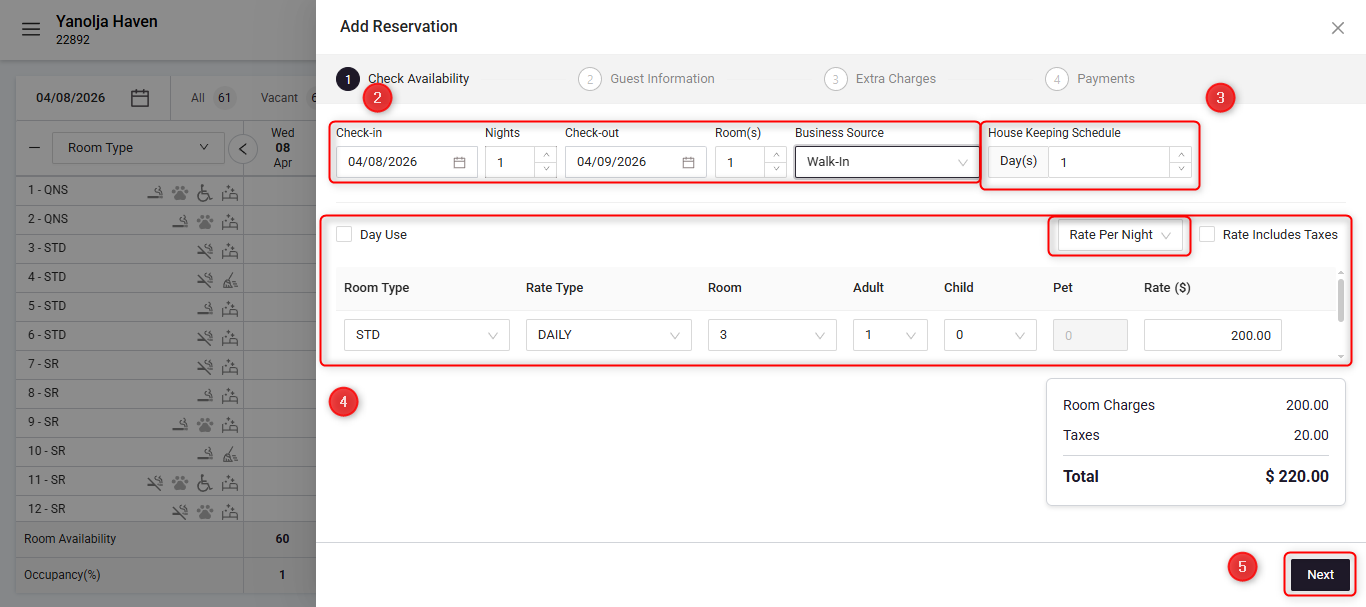The image size is (1366, 607).
Task: Increase House Keeping Day(s) with up arrow
Action: click(x=1181, y=154)
